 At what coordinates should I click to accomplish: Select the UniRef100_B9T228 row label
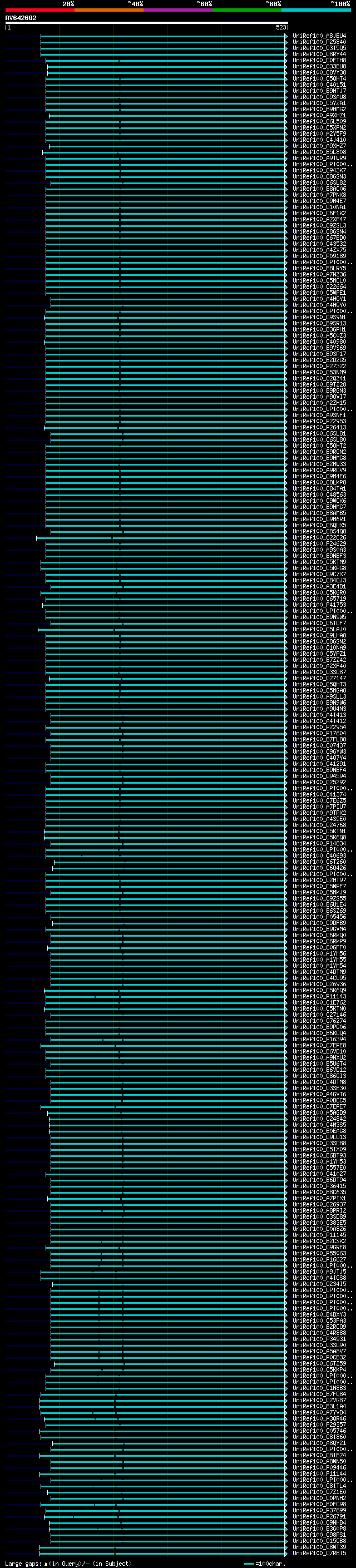click(319, 384)
